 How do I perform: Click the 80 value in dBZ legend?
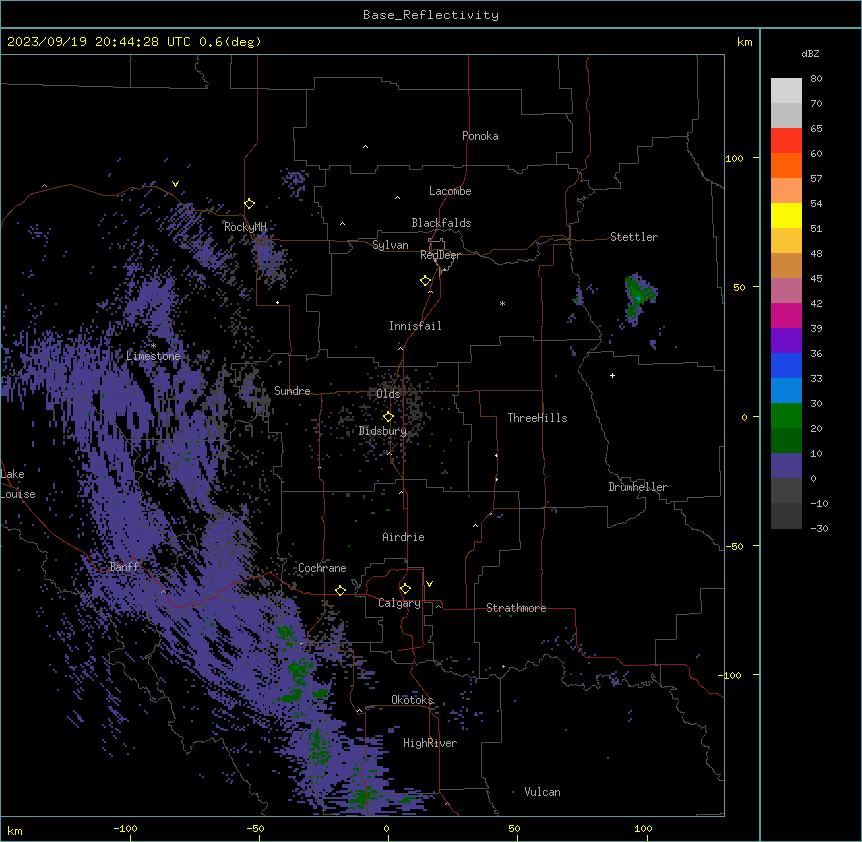[x=816, y=79]
